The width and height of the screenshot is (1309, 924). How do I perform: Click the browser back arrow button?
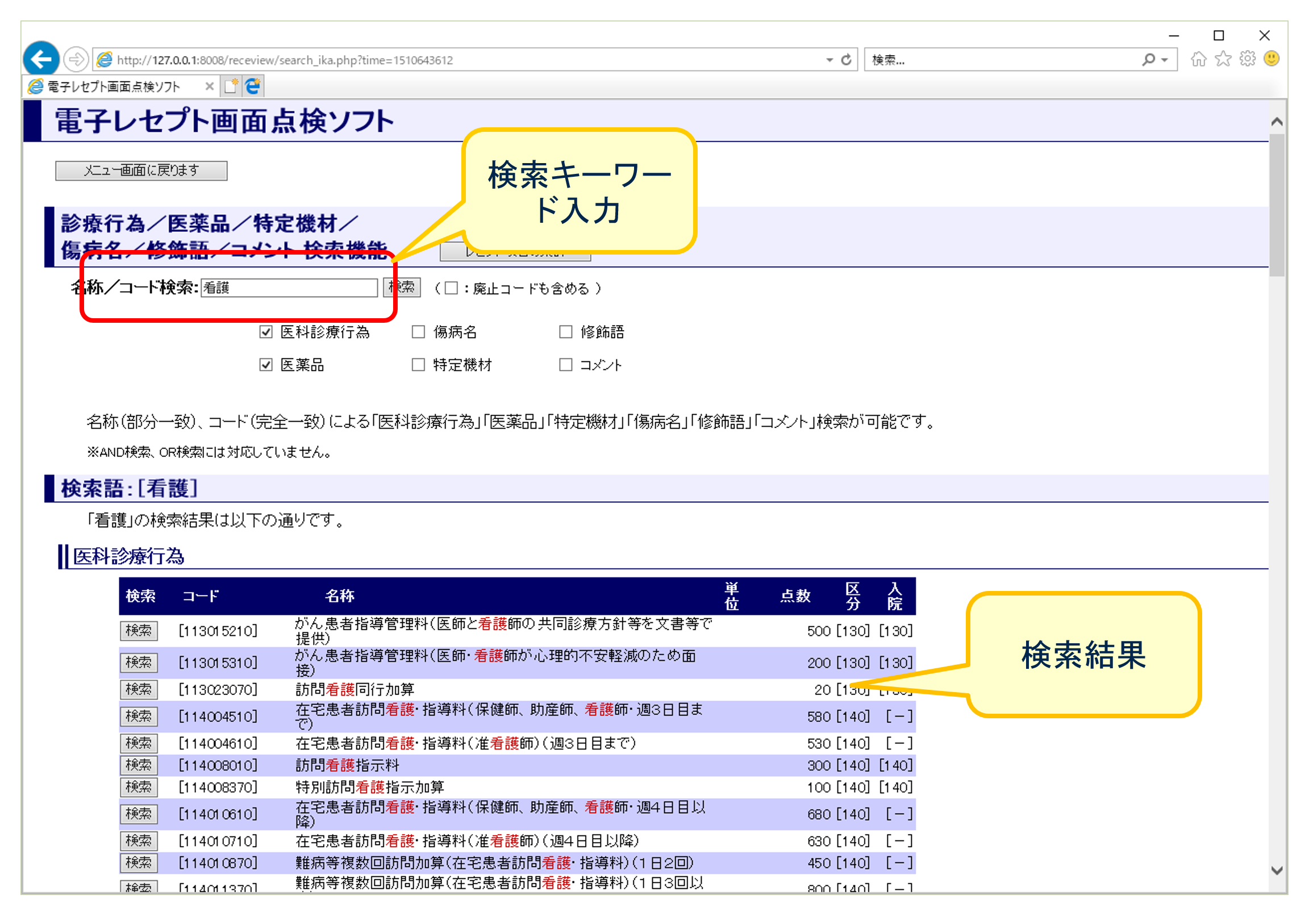[41, 59]
